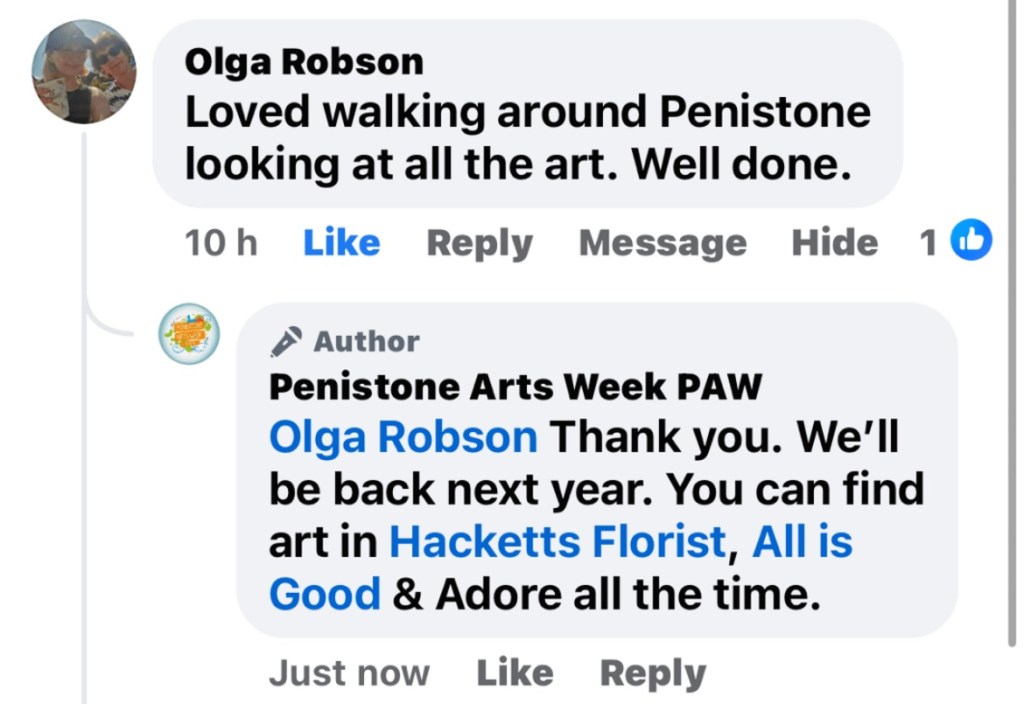Click the blue Olga Robson mention
This screenshot has height=704, width=1024.
403,437
